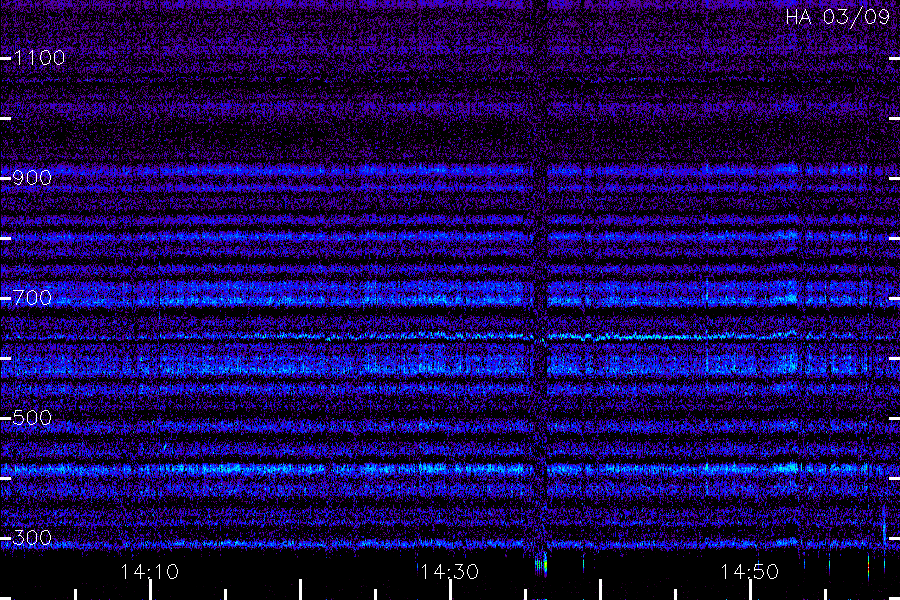Image resolution: width=900 pixels, height=600 pixels.
Task: Click the 14:10 time axis label
Action: (x=150, y=572)
